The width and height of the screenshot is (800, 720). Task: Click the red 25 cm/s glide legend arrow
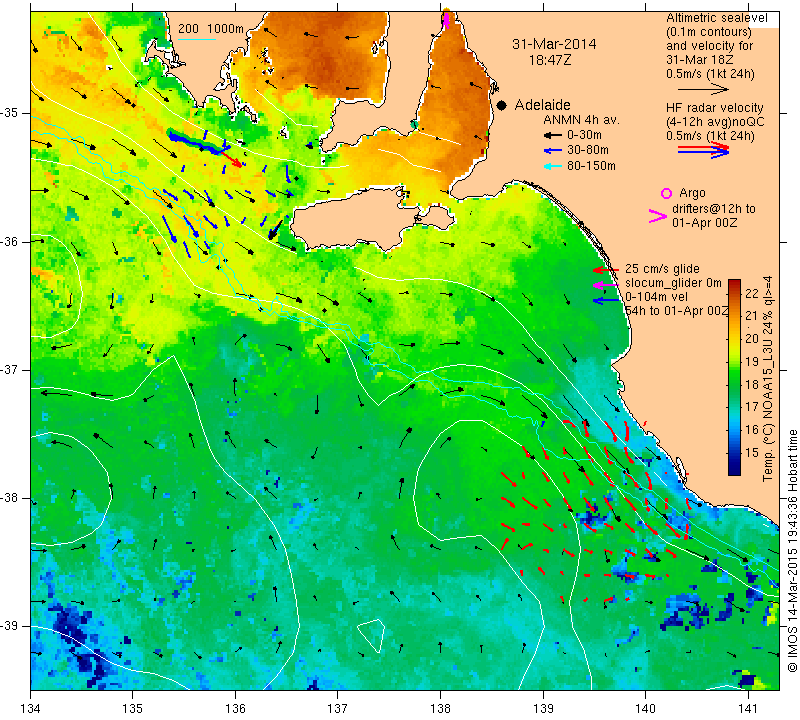[606, 269]
